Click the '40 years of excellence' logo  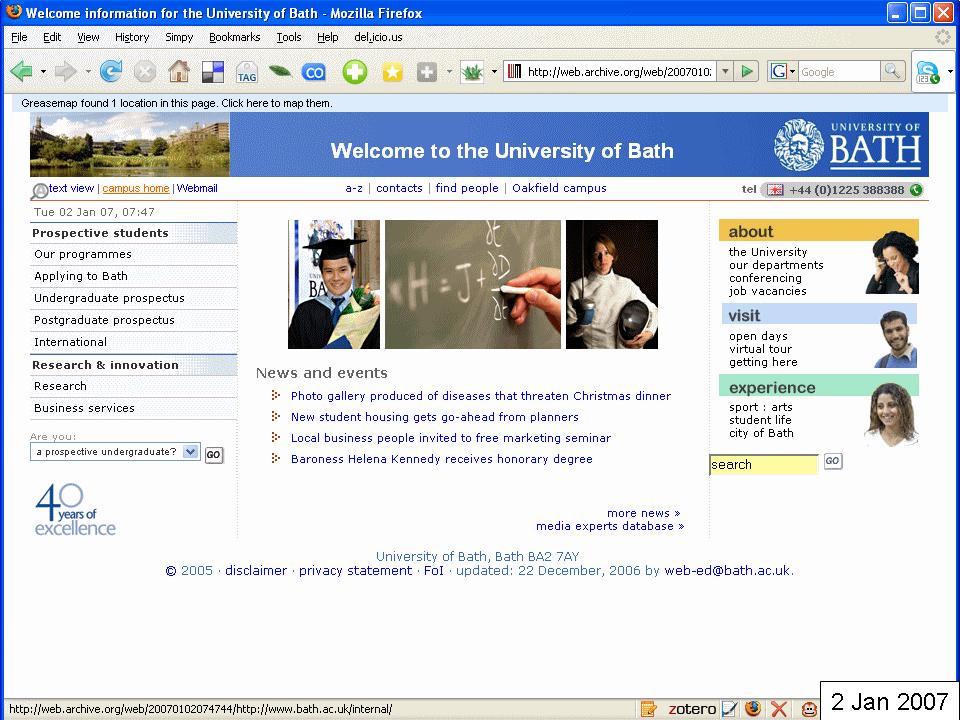pyautogui.click(x=75, y=510)
